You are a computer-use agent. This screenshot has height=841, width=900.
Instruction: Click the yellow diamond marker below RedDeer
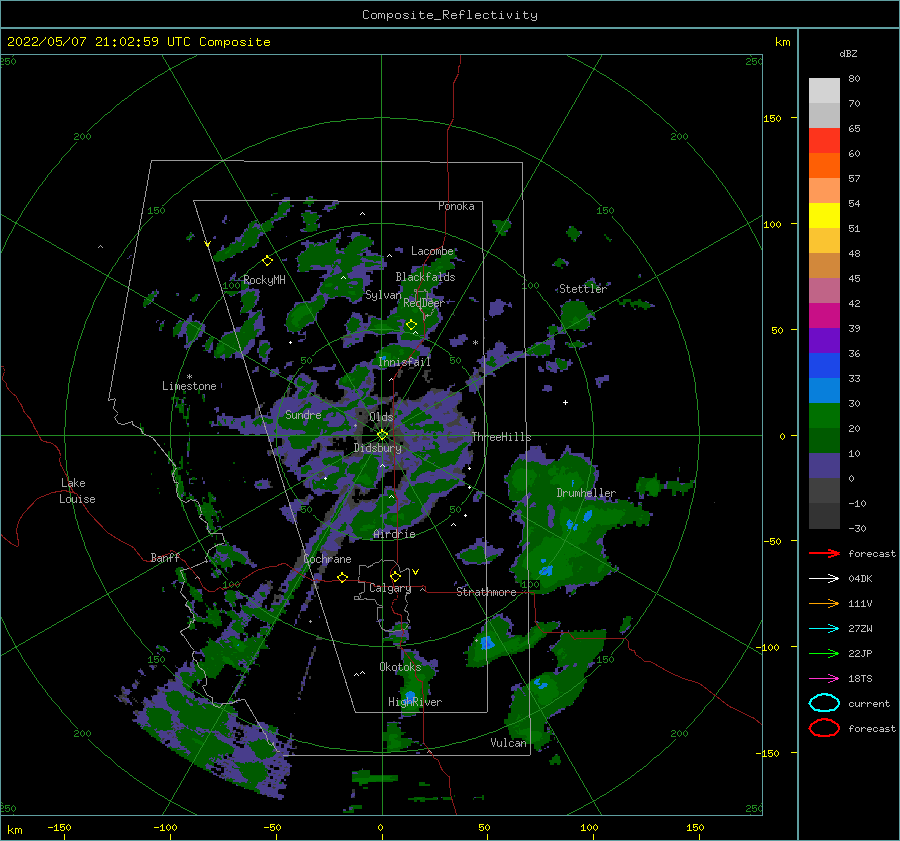411,325
